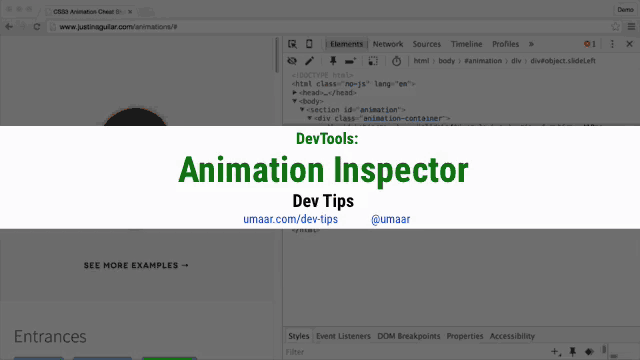Select the html class no-js line

[353, 84]
